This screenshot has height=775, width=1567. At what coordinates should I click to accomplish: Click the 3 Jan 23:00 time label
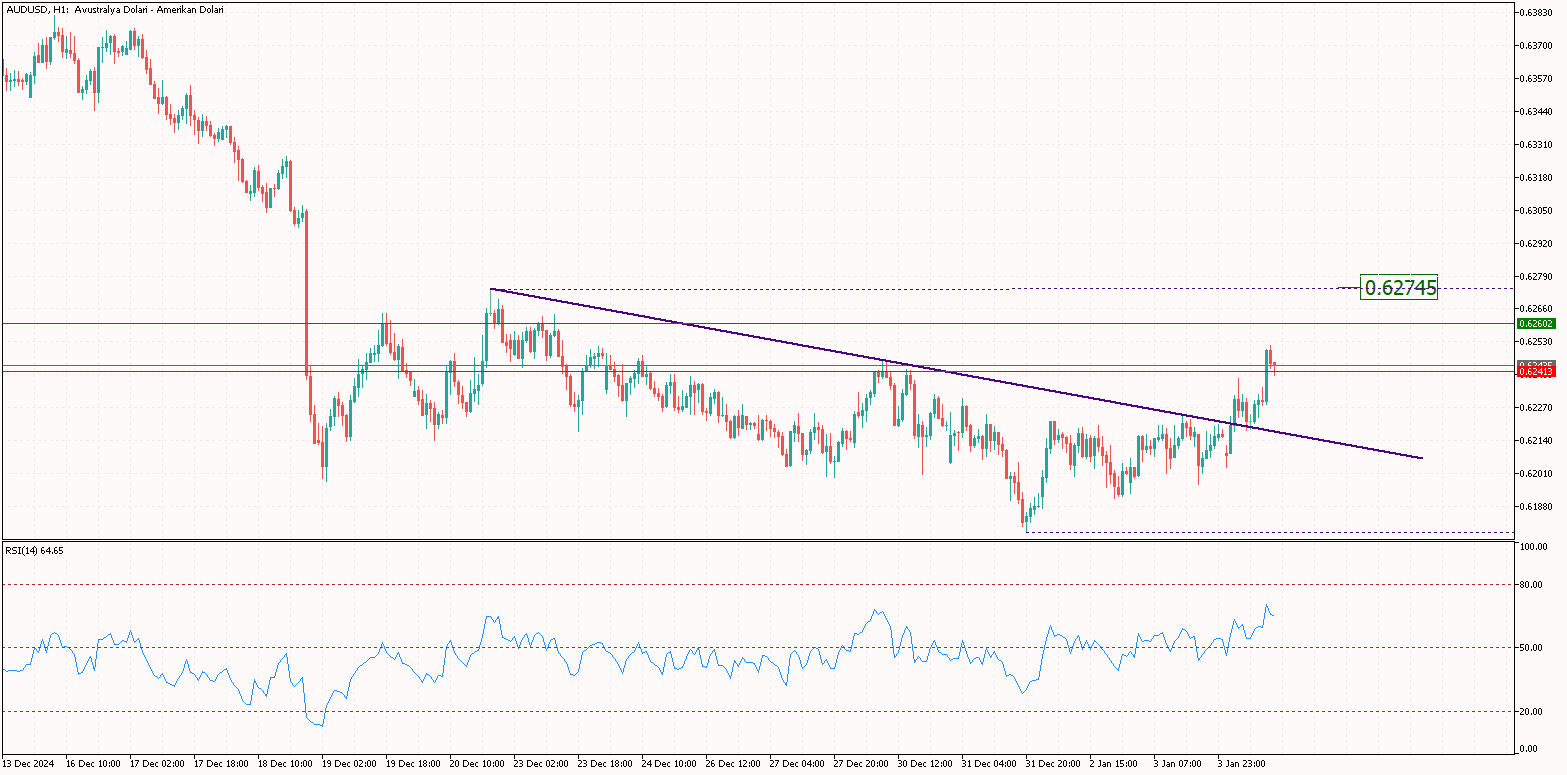1244,763
